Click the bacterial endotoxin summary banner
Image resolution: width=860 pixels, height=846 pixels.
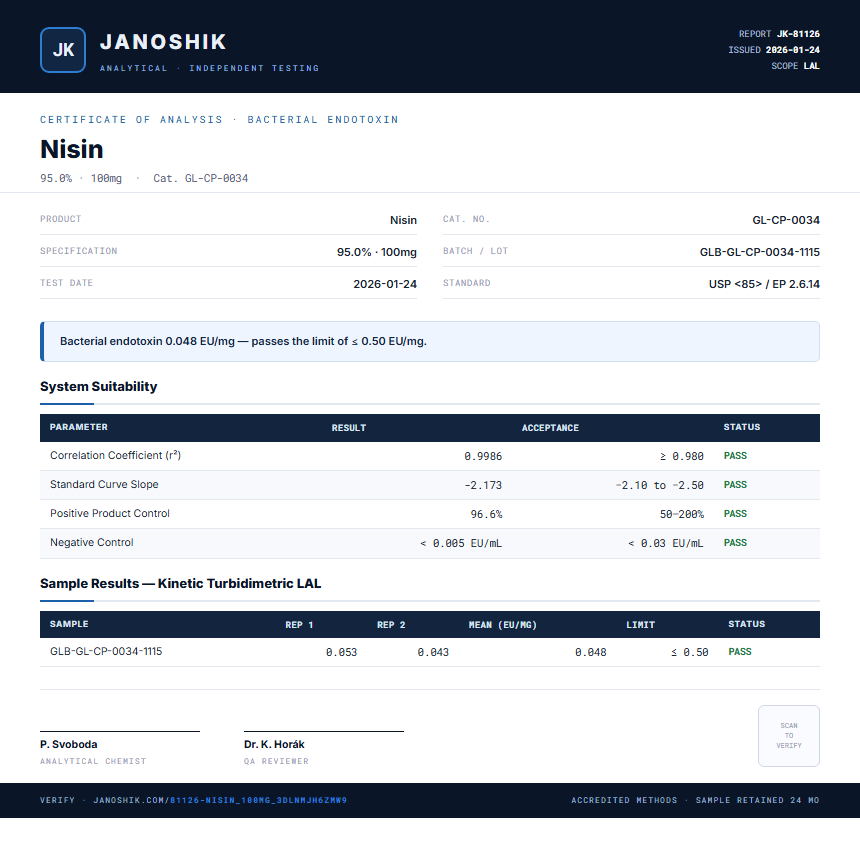[430, 341]
